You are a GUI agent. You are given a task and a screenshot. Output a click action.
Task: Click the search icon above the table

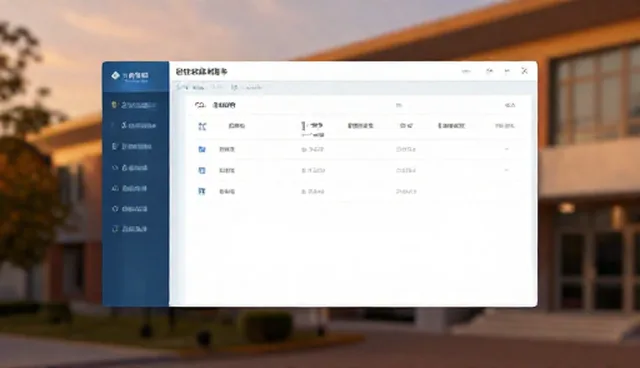200,105
